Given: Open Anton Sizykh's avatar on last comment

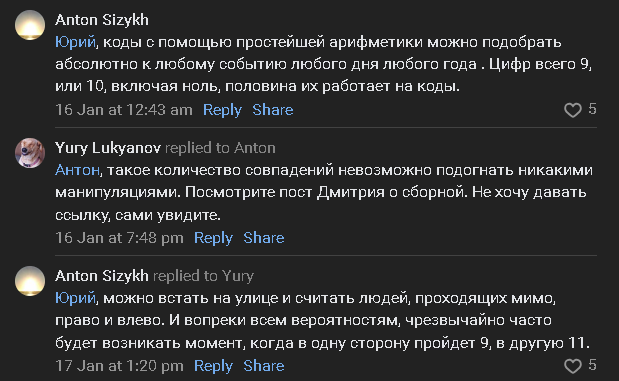Looking at the screenshot, I should (x=30, y=281).
